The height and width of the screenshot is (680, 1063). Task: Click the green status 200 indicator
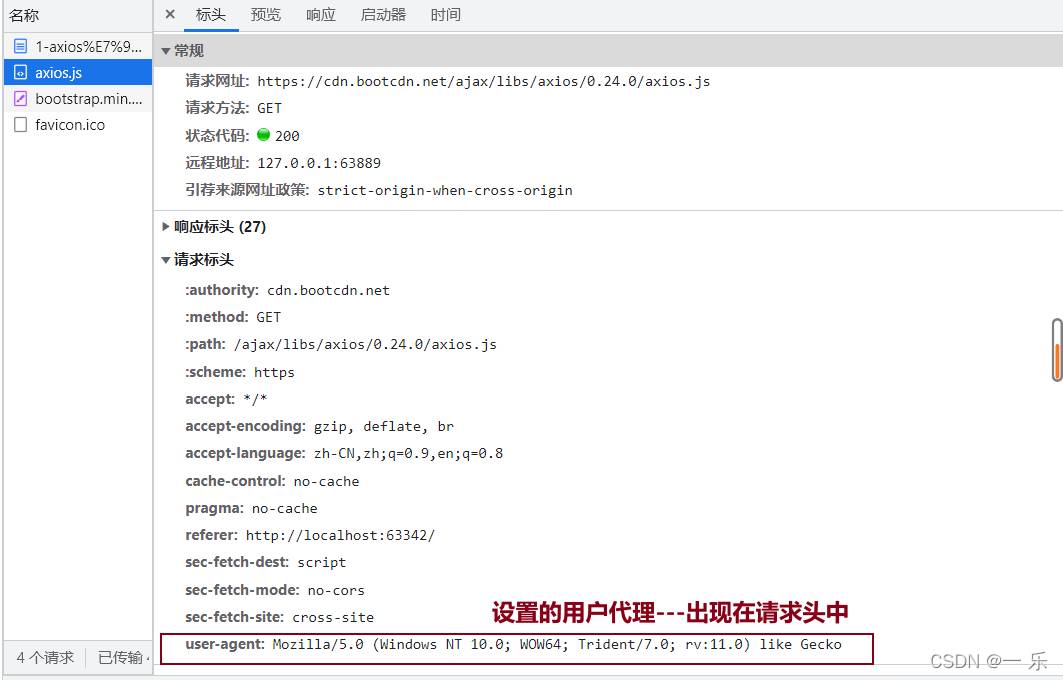[264, 135]
